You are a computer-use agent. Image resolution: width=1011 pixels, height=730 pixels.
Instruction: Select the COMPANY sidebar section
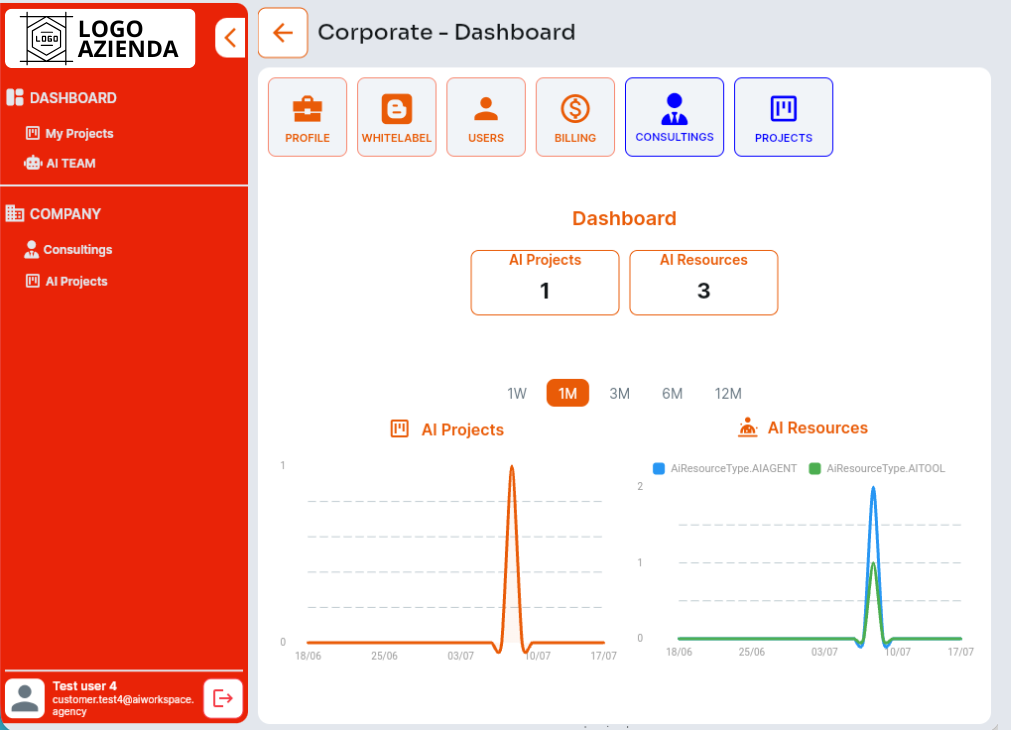65,214
